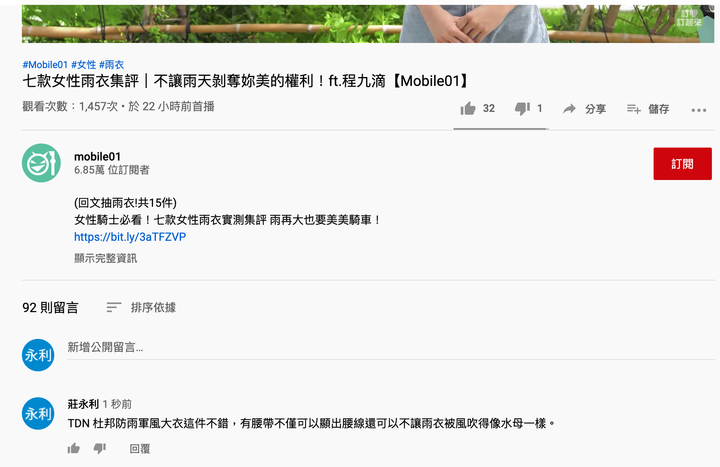Open mobile01 channel name link
The image size is (720, 467).
pyautogui.click(x=97, y=157)
